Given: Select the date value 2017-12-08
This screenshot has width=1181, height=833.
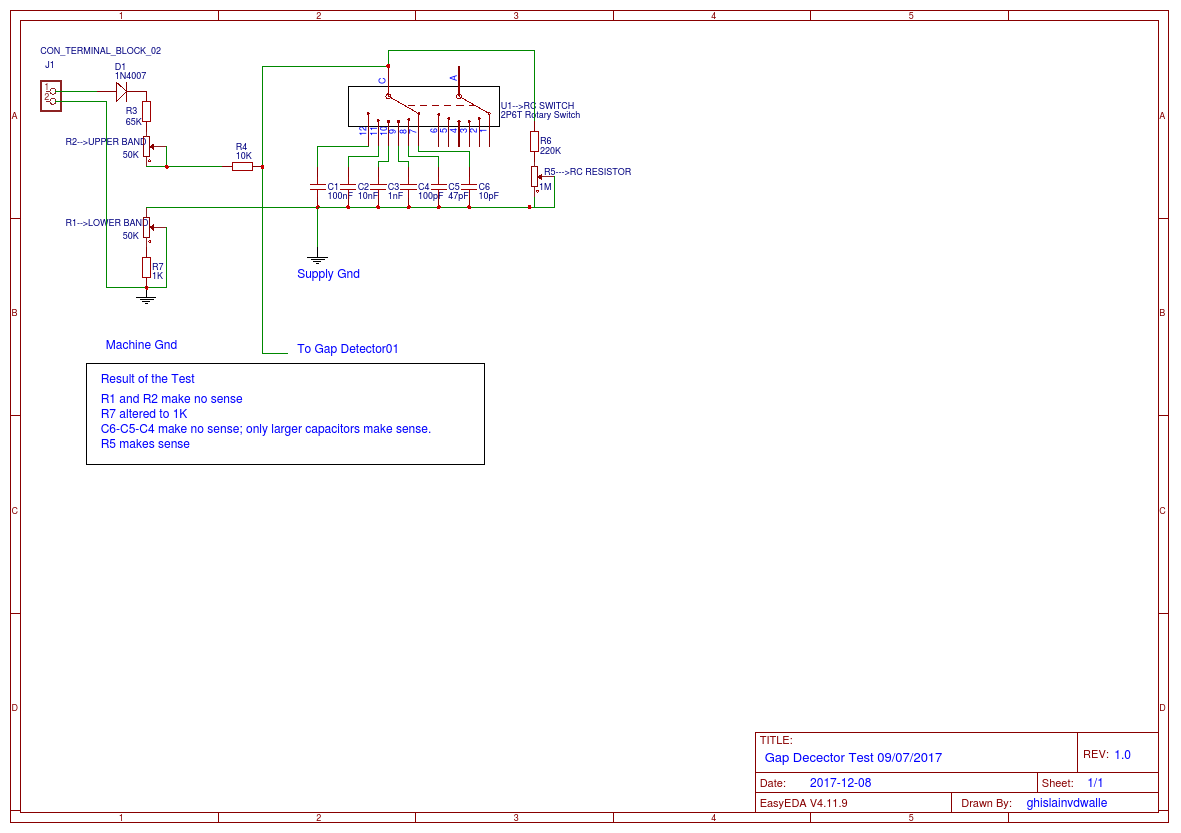Looking at the screenshot, I should [x=840, y=783].
